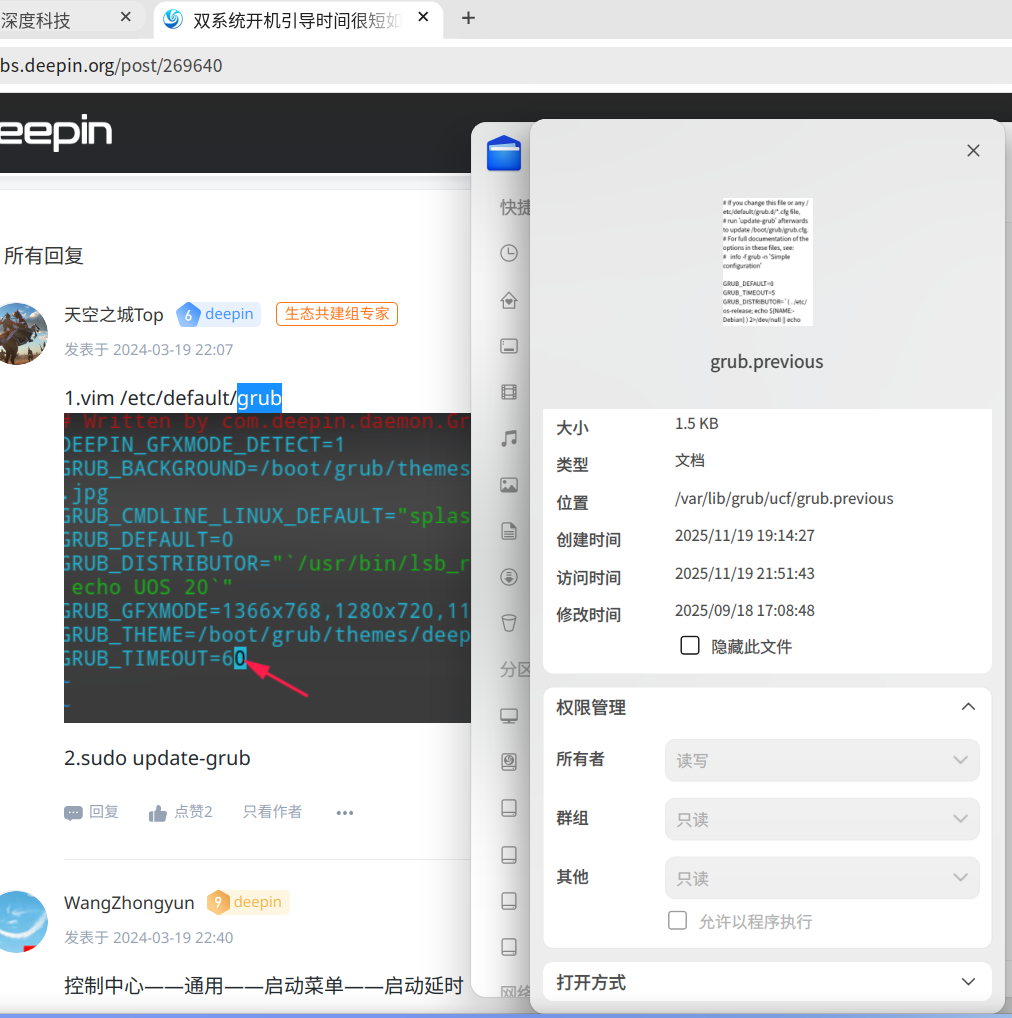Image resolution: width=1012 pixels, height=1018 pixels.
Task: Click the blue file manager app icon
Action: (x=504, y=153)
